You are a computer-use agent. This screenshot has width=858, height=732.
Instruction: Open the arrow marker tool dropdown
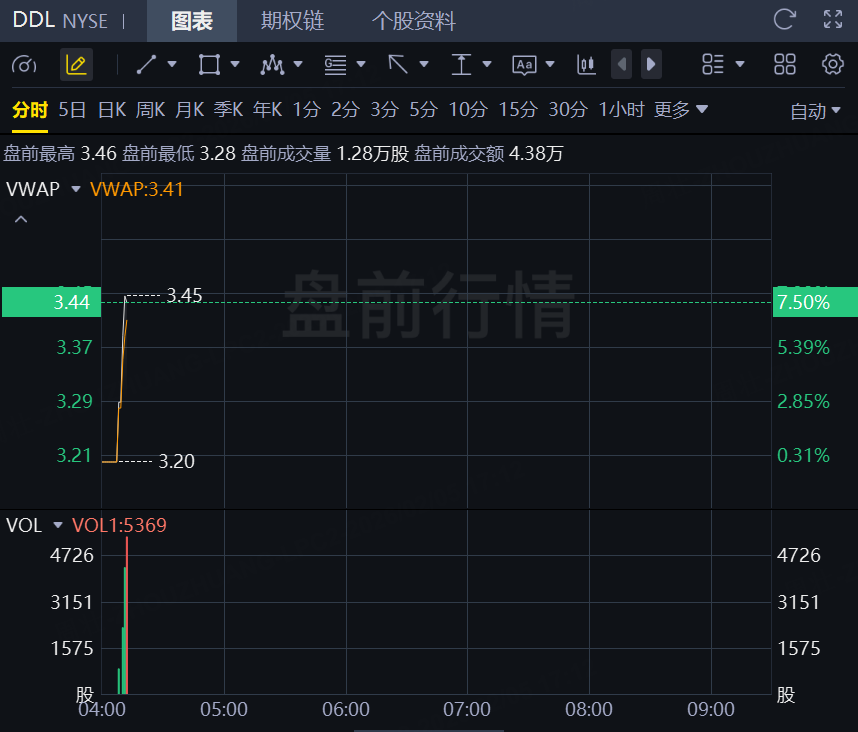click(424, 65)
